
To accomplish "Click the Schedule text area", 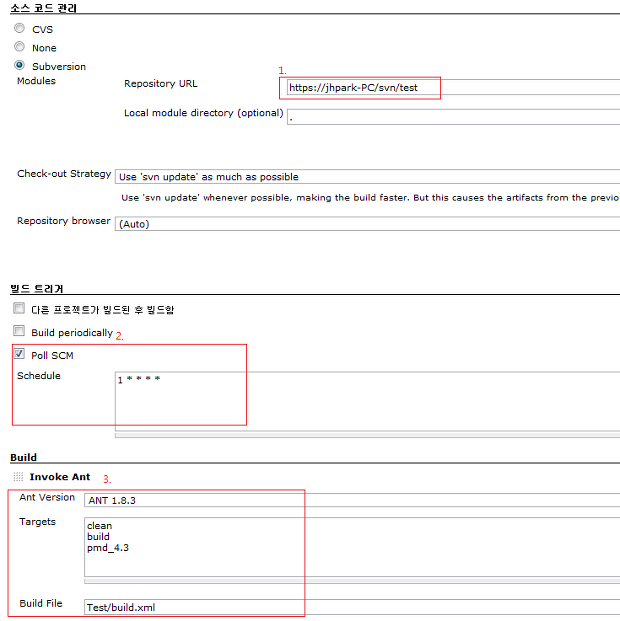I will [367, 401].
